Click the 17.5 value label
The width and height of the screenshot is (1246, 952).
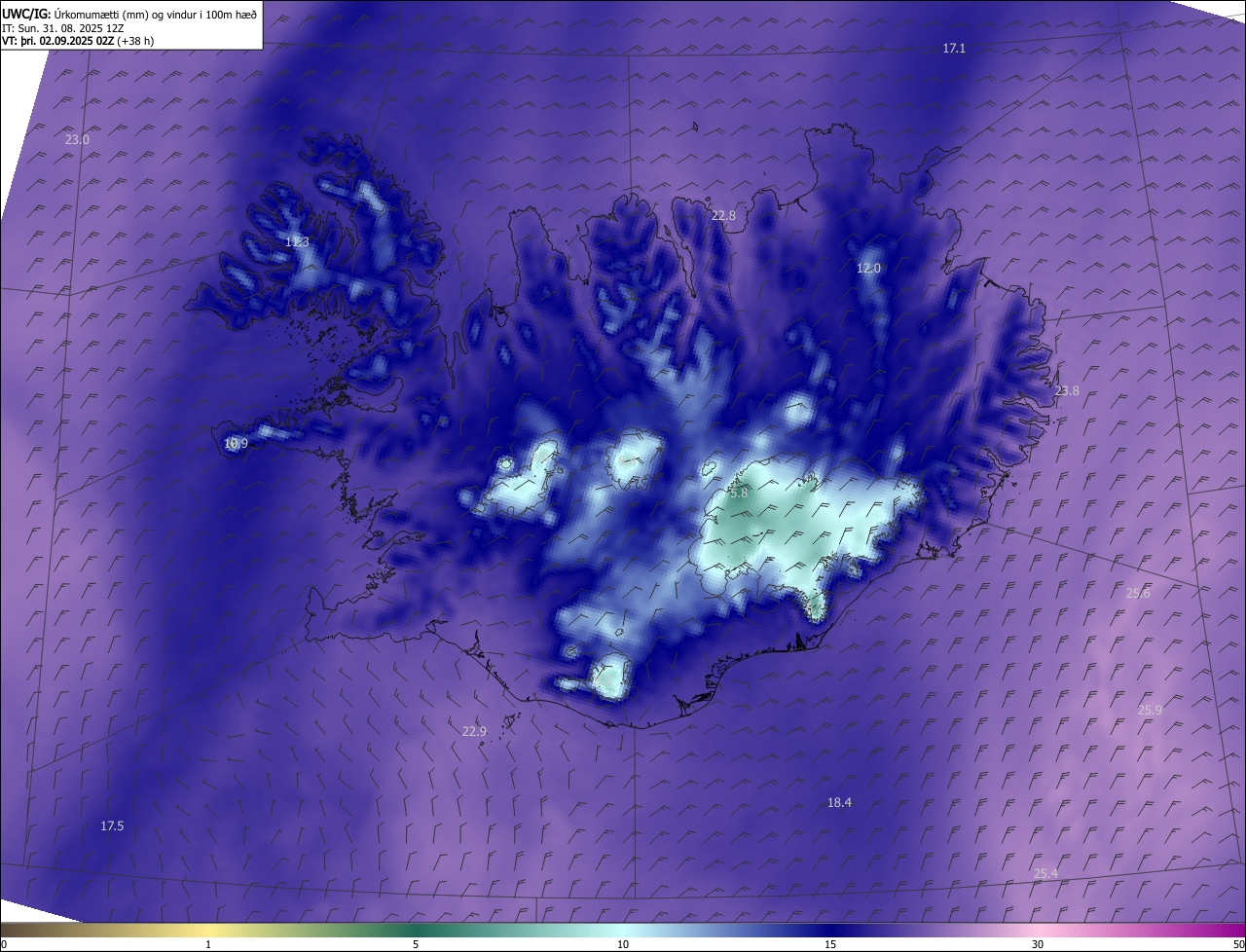point(112,825)
